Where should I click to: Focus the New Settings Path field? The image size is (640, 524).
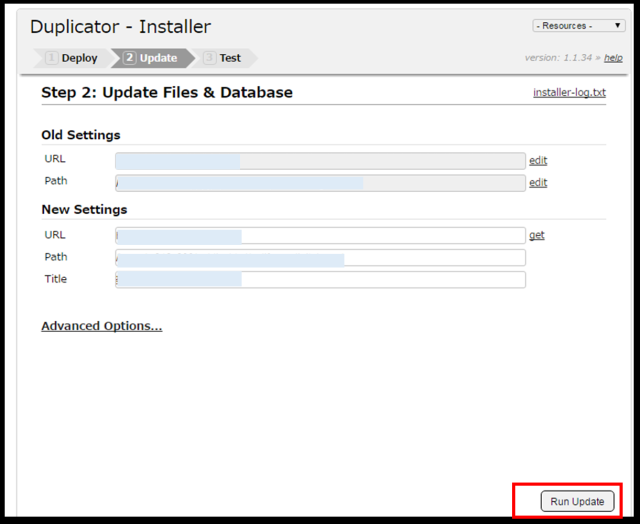(320, 258)
